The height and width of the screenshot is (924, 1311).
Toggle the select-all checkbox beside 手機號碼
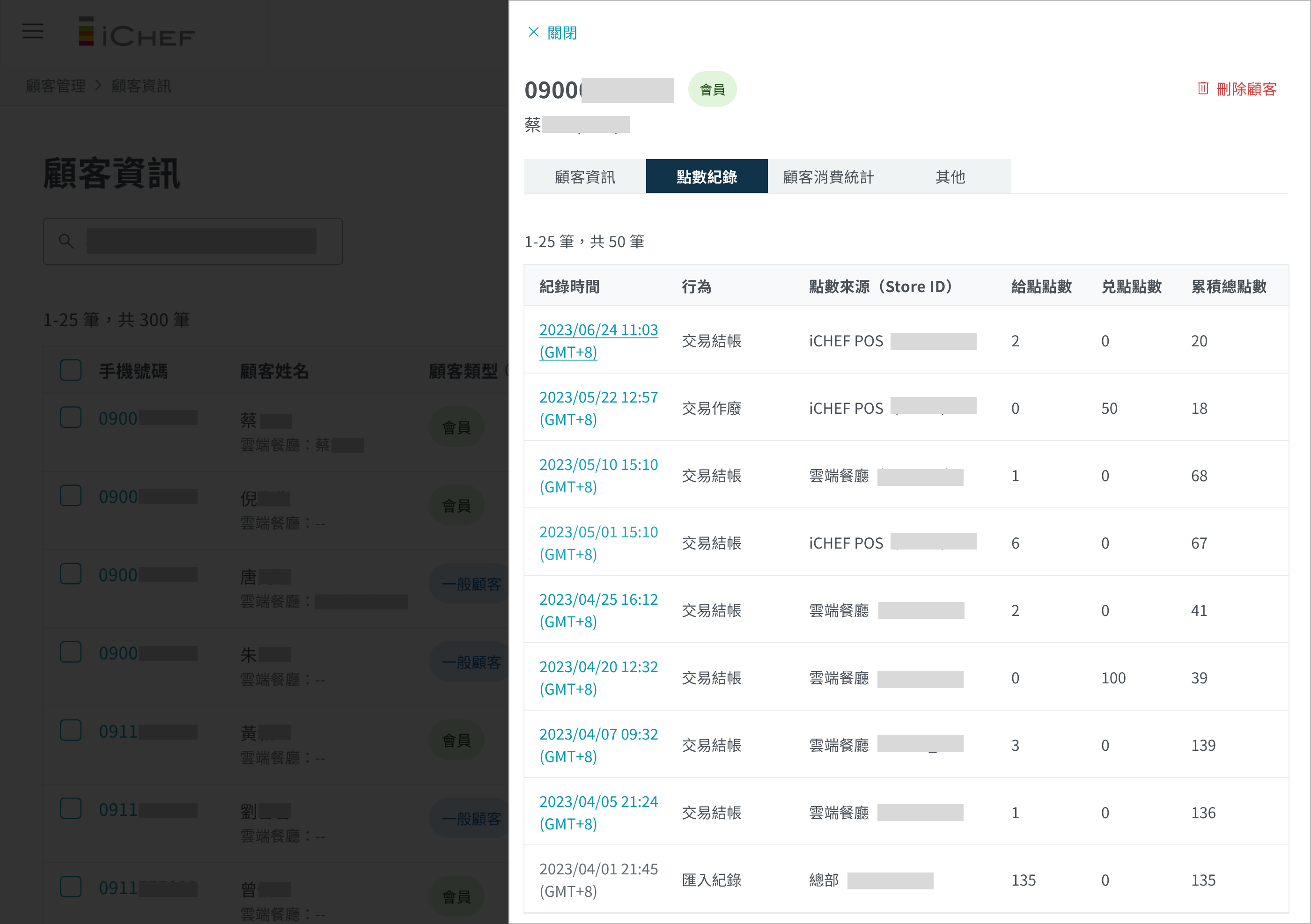click(71, 370)
